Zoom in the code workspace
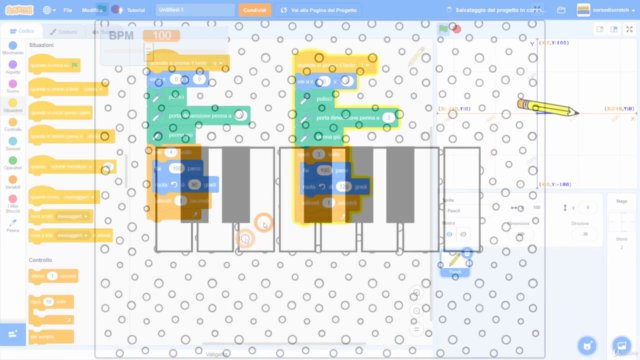Image resolution: width=640 pixels, height=360 pixels. point(417,293)
